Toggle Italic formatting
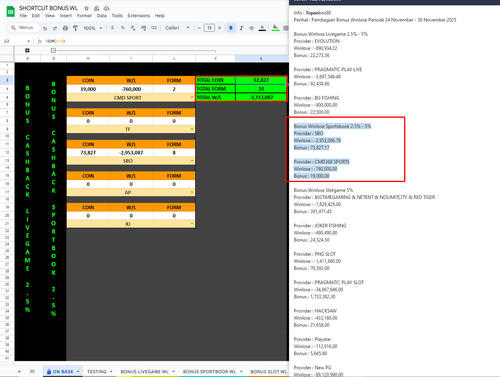This screenshot has height=377, width=500. [241, 28]
